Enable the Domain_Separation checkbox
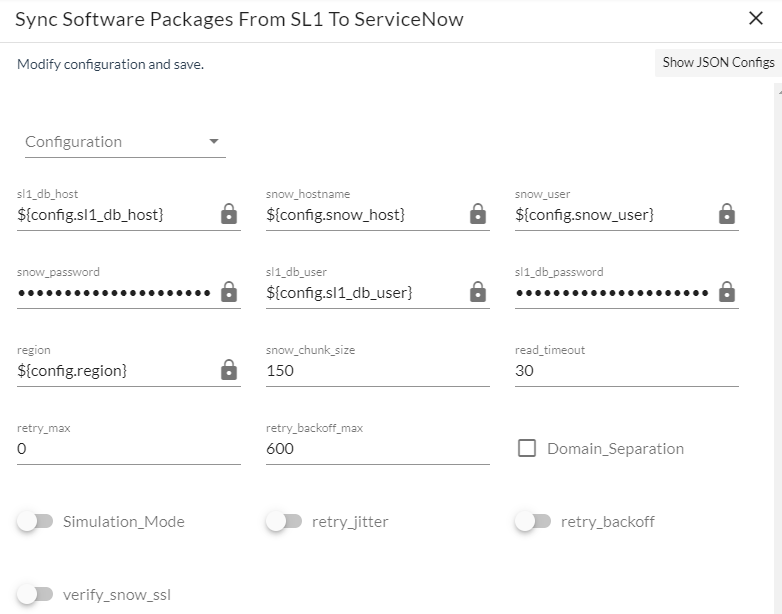Viewport: 782px width, 614px height. pyautogui.click(x=527, y=448)
